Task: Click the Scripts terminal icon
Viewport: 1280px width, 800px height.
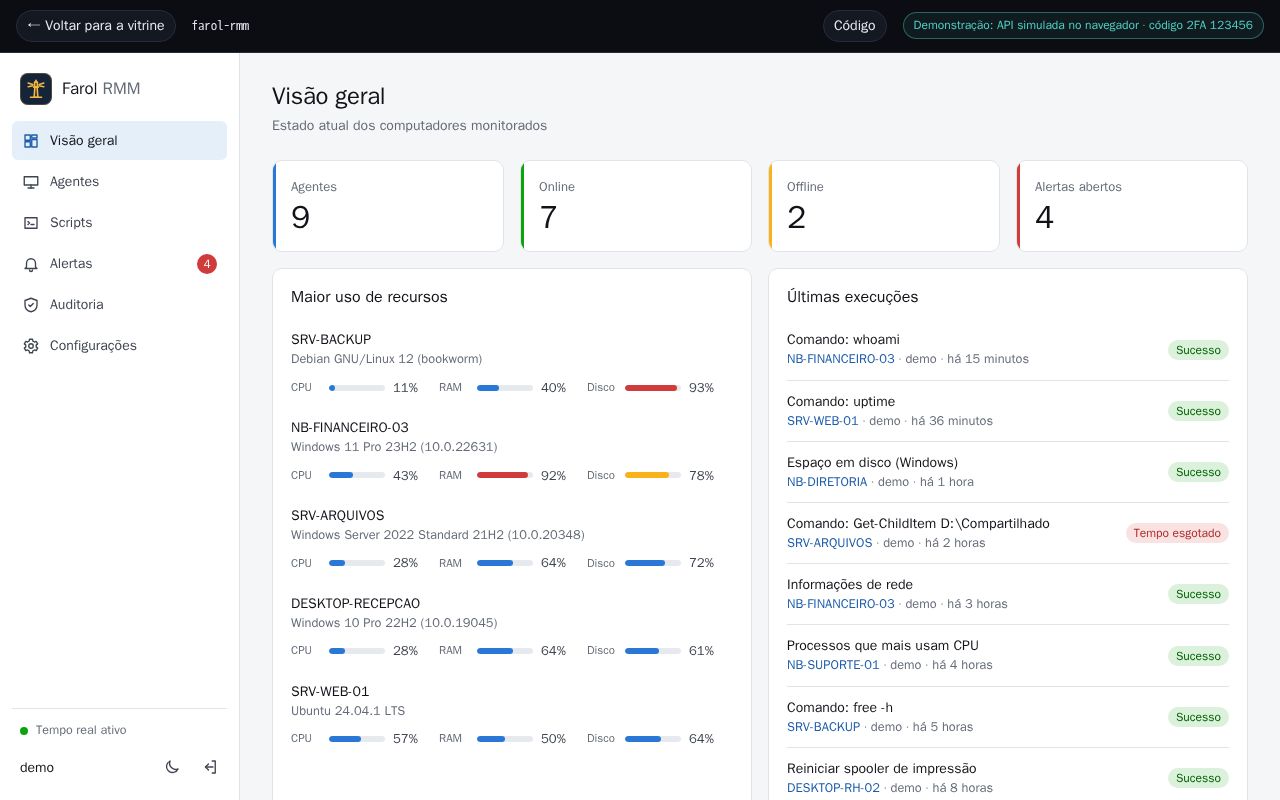Action: click(x=31, y=223)
